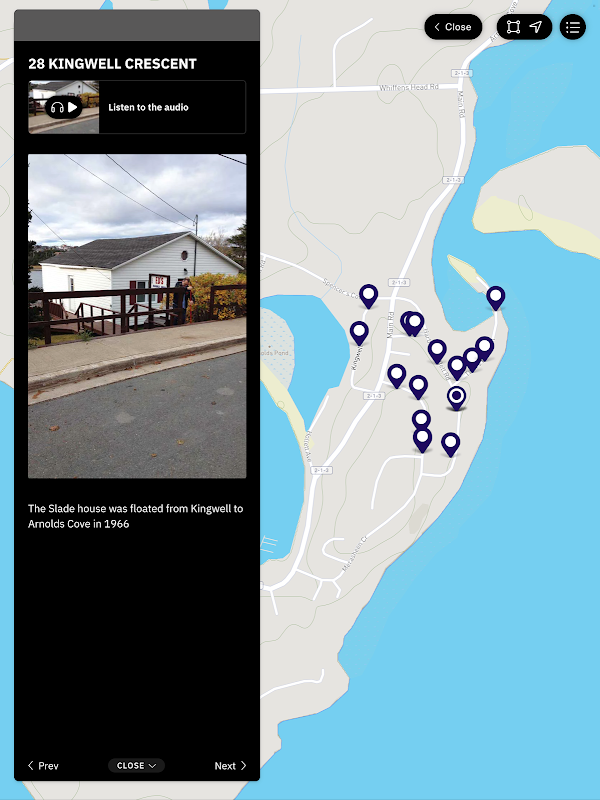Screen dimensions: 600x800
Task: Select the southernmost right map pin
Action: [451, 444]
